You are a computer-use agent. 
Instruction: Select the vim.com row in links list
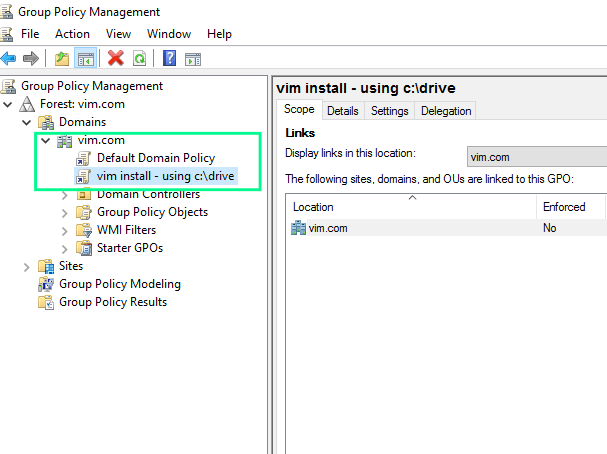327,228
